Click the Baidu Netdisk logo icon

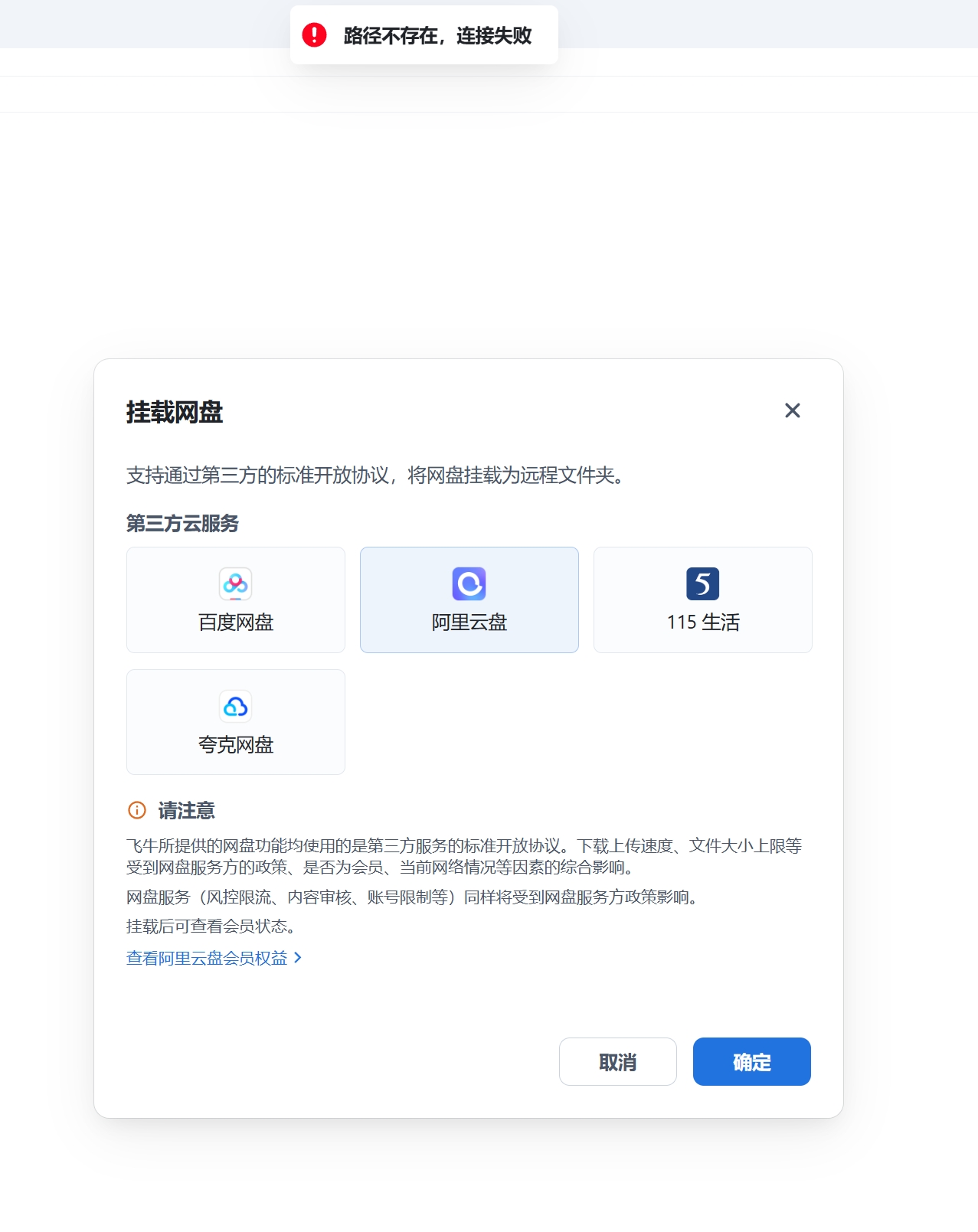point(236,584)
